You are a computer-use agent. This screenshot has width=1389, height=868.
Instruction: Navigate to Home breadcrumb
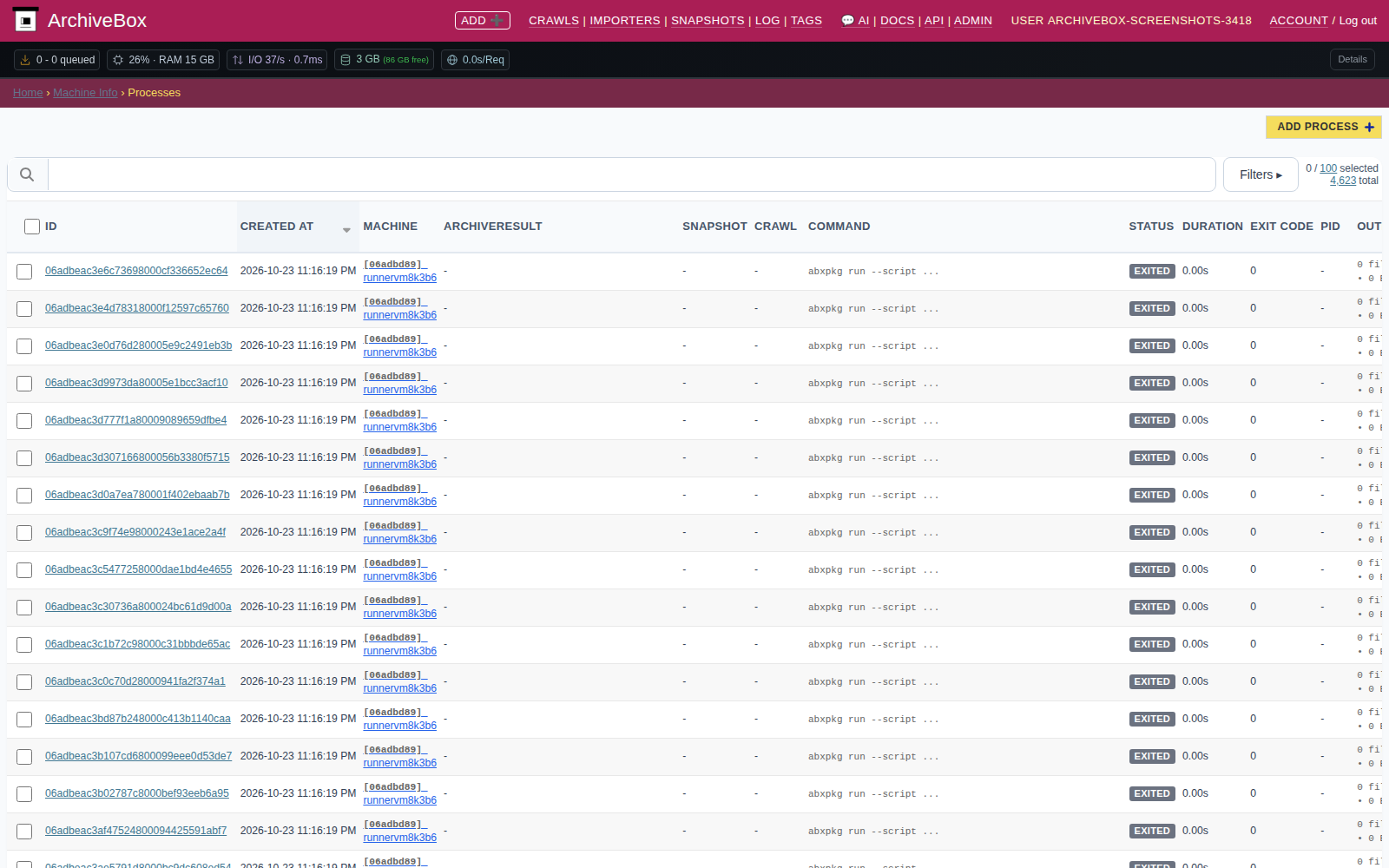tap(28, 93)
